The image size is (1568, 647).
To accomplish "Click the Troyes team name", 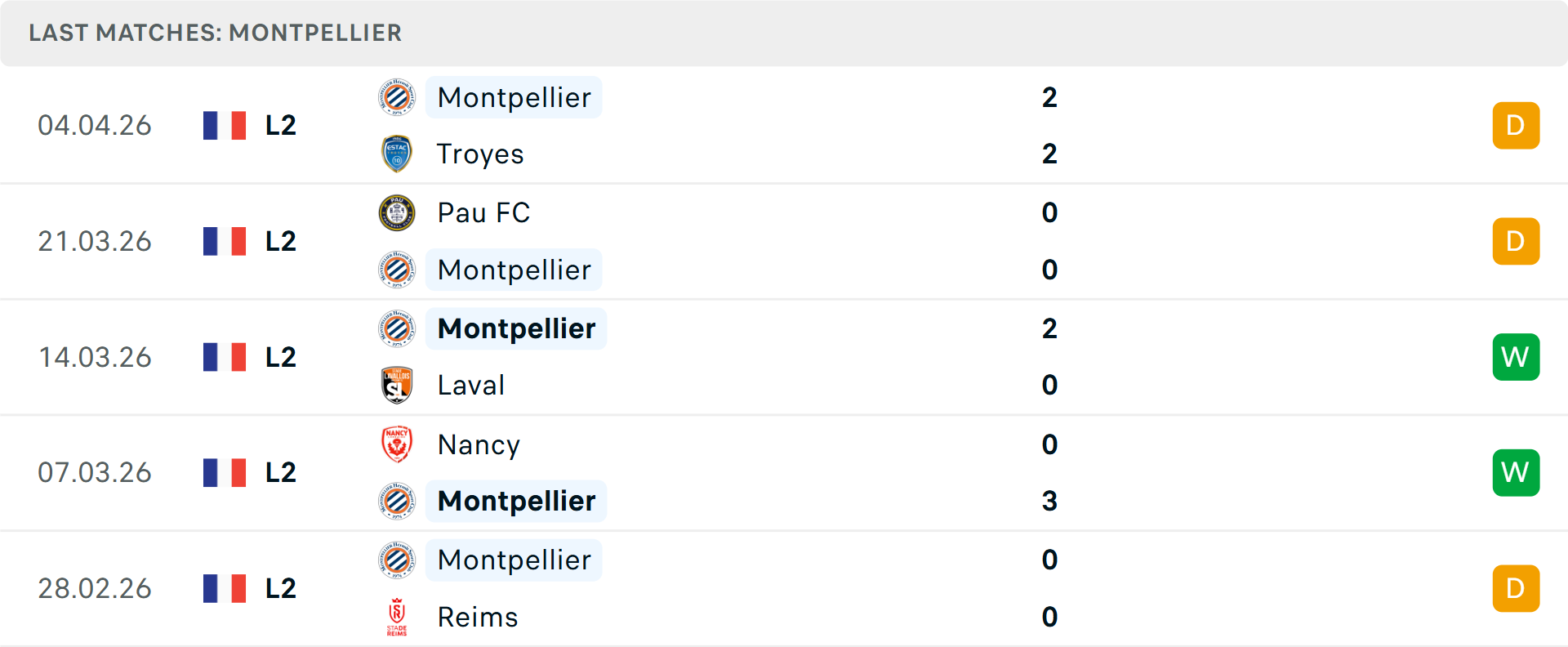I will [480, 153].
